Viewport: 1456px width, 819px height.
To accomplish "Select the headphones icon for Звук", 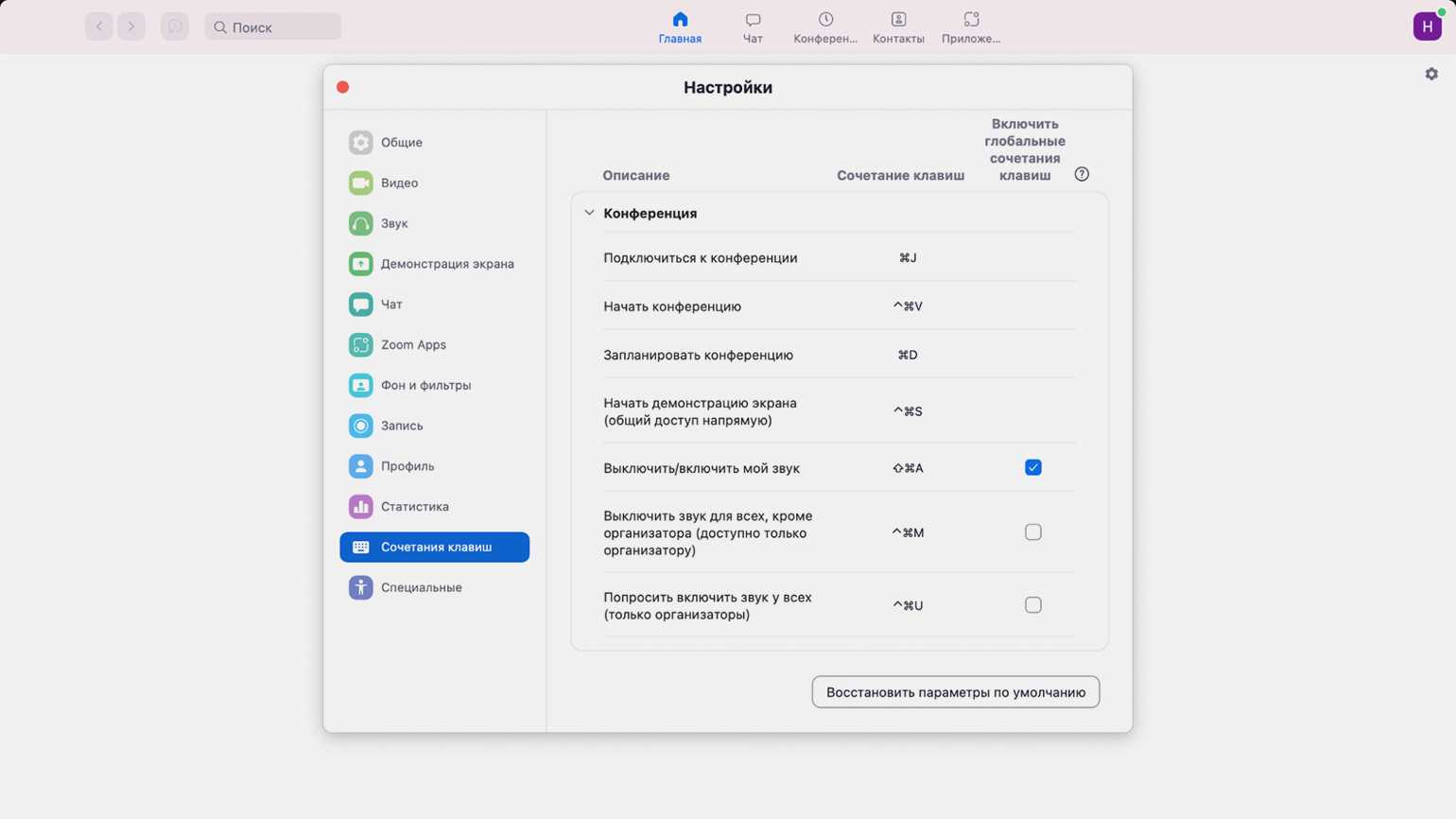I will point(360,223).
